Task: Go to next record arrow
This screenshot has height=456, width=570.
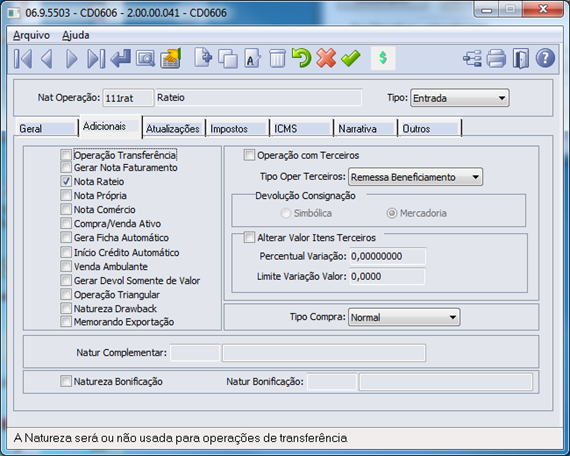Action: coord(72,59)
